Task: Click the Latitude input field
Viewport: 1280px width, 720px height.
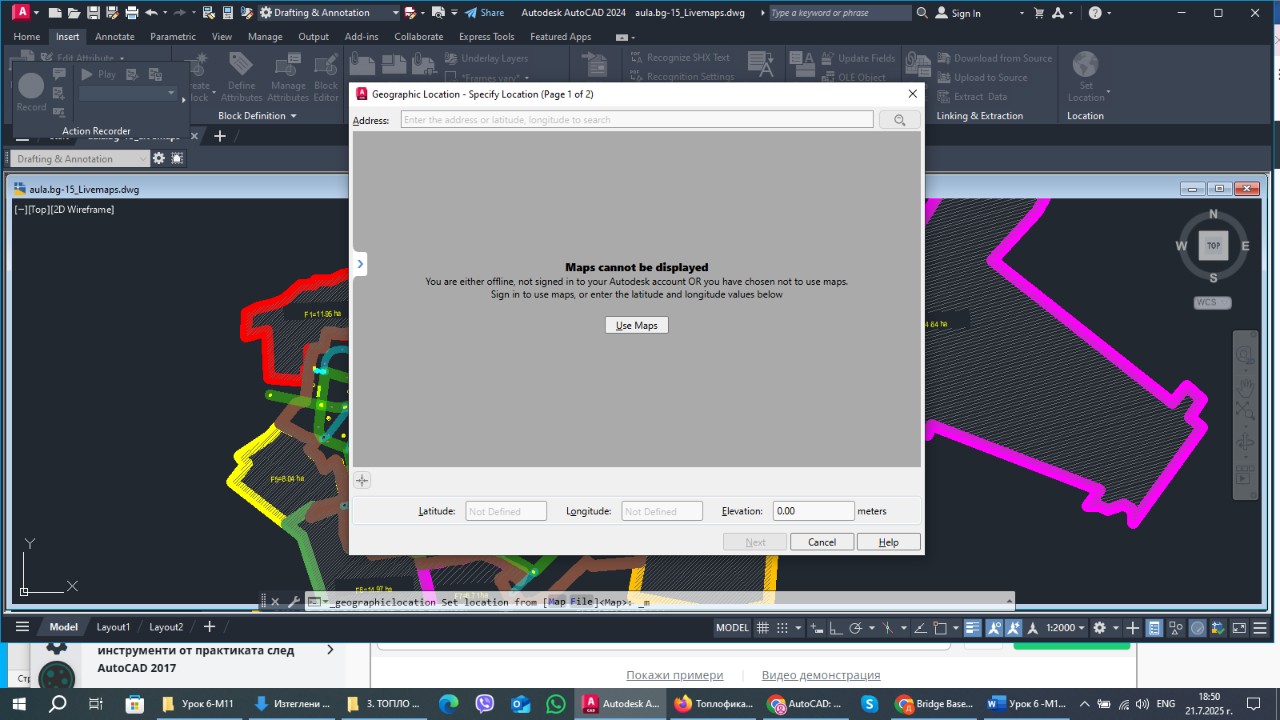Action: point(506,511)
